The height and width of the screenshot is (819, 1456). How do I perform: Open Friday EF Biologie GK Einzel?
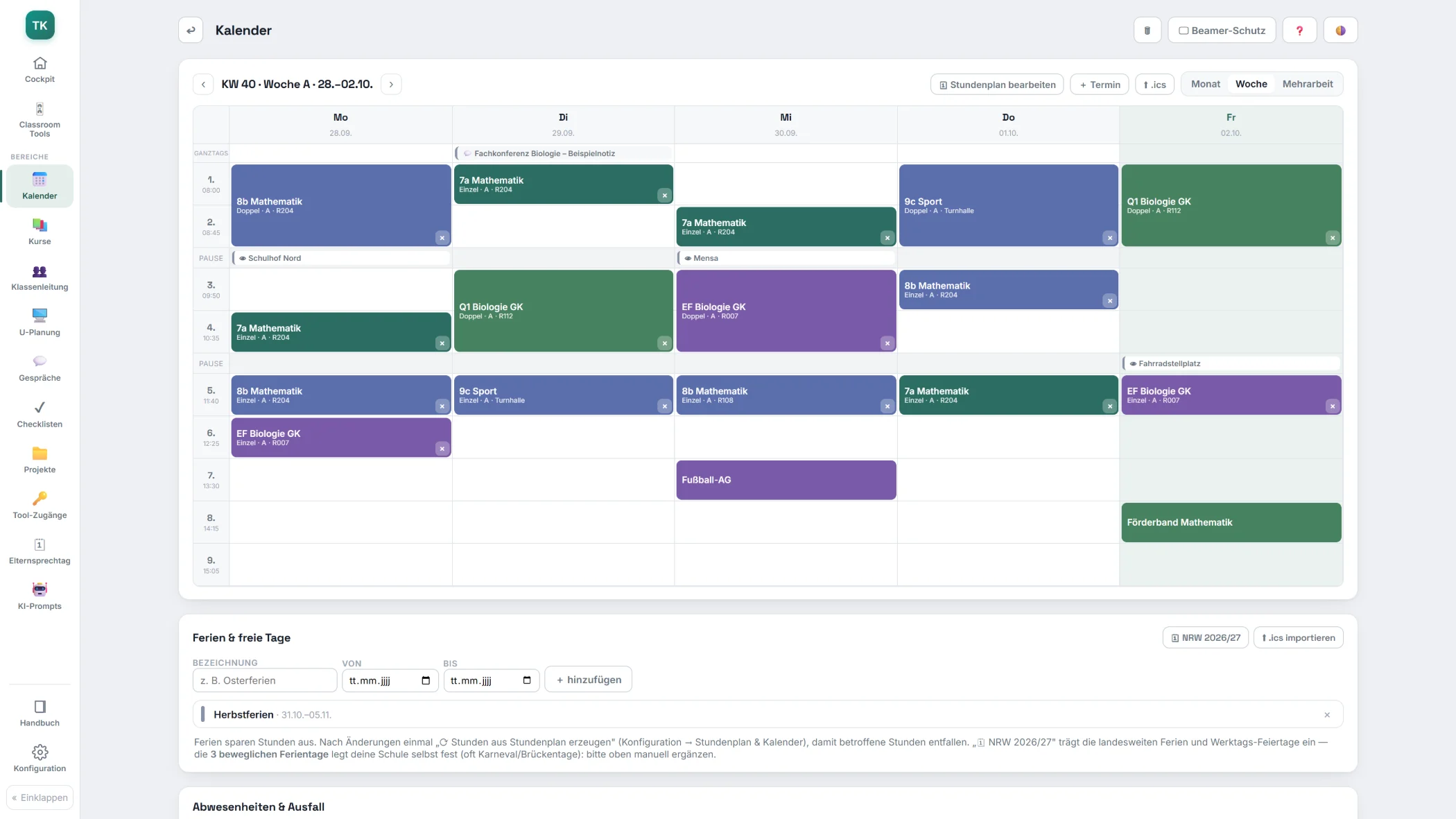[x=1231, y=395]
